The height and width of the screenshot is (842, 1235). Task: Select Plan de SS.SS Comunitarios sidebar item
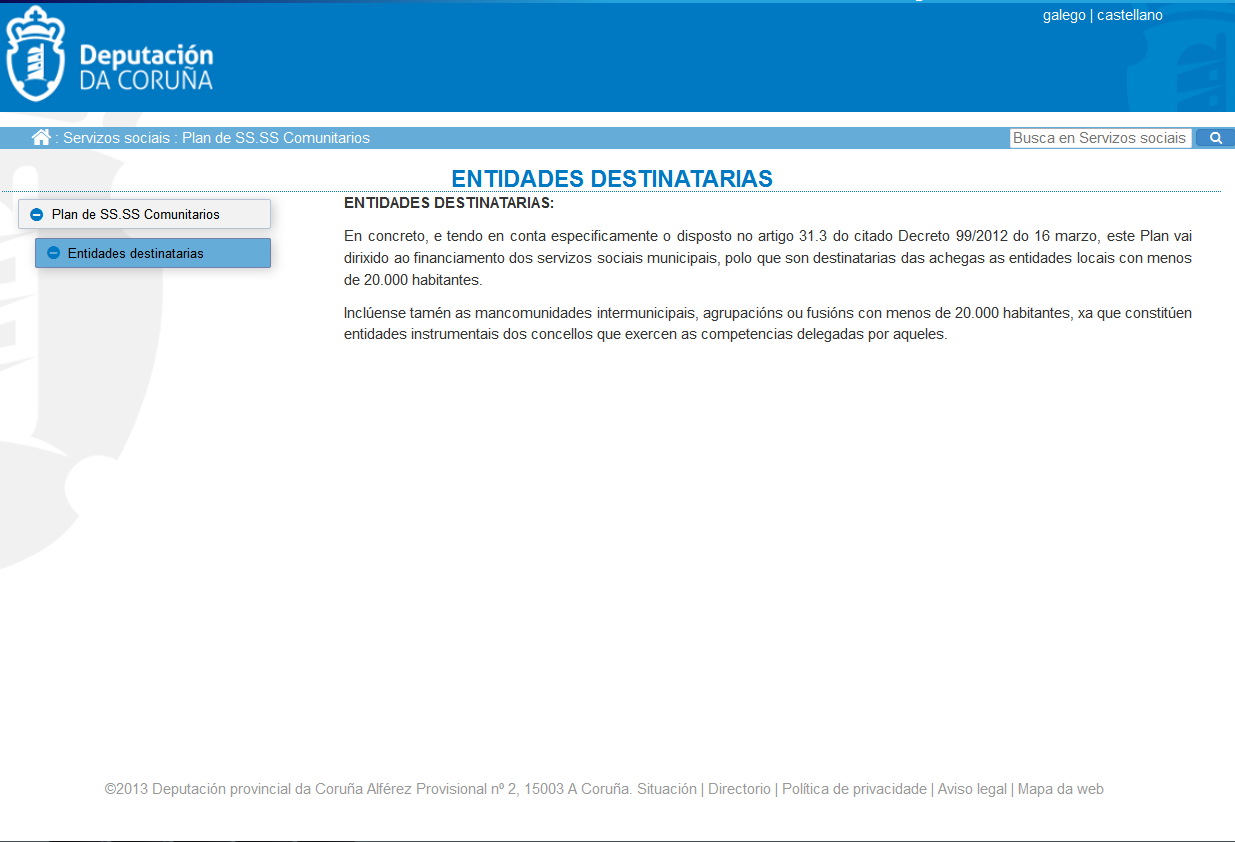tap(136, 214)
